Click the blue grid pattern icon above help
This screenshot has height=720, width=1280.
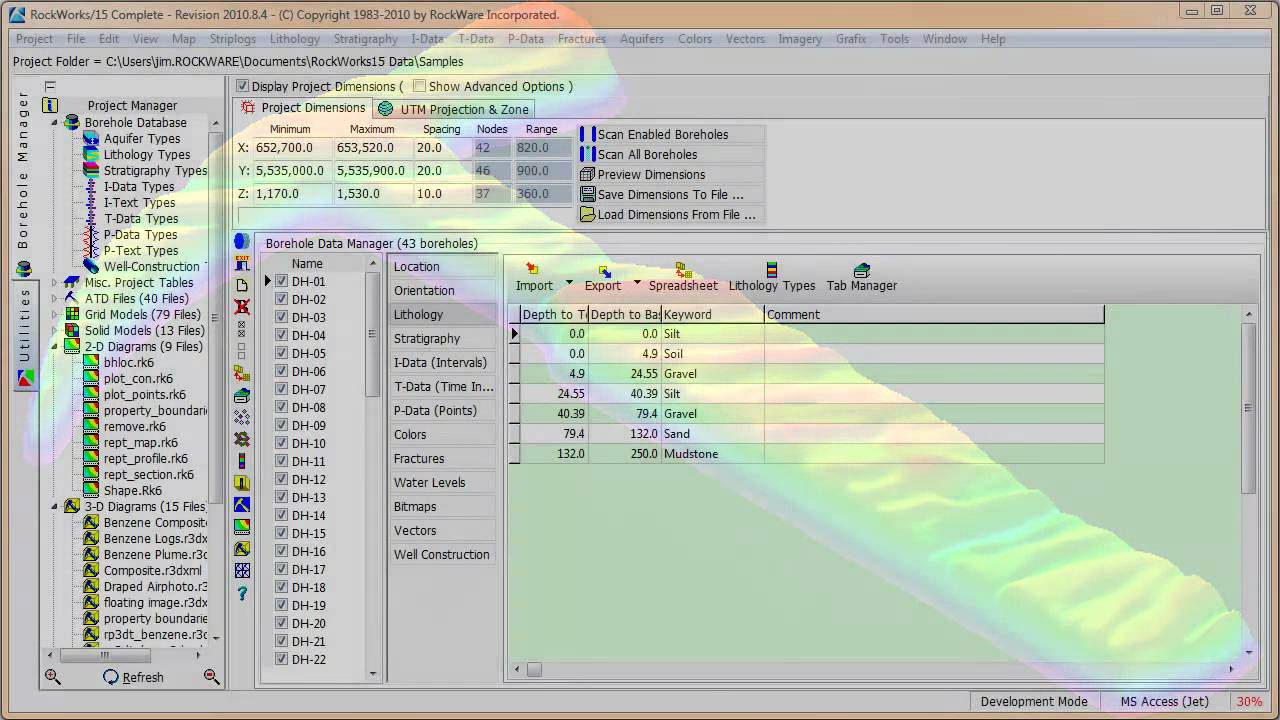(x=241, y=571)
